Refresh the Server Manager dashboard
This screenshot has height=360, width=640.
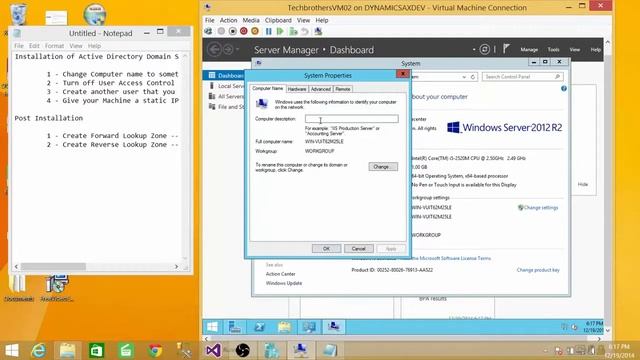[x=484, y=49]
